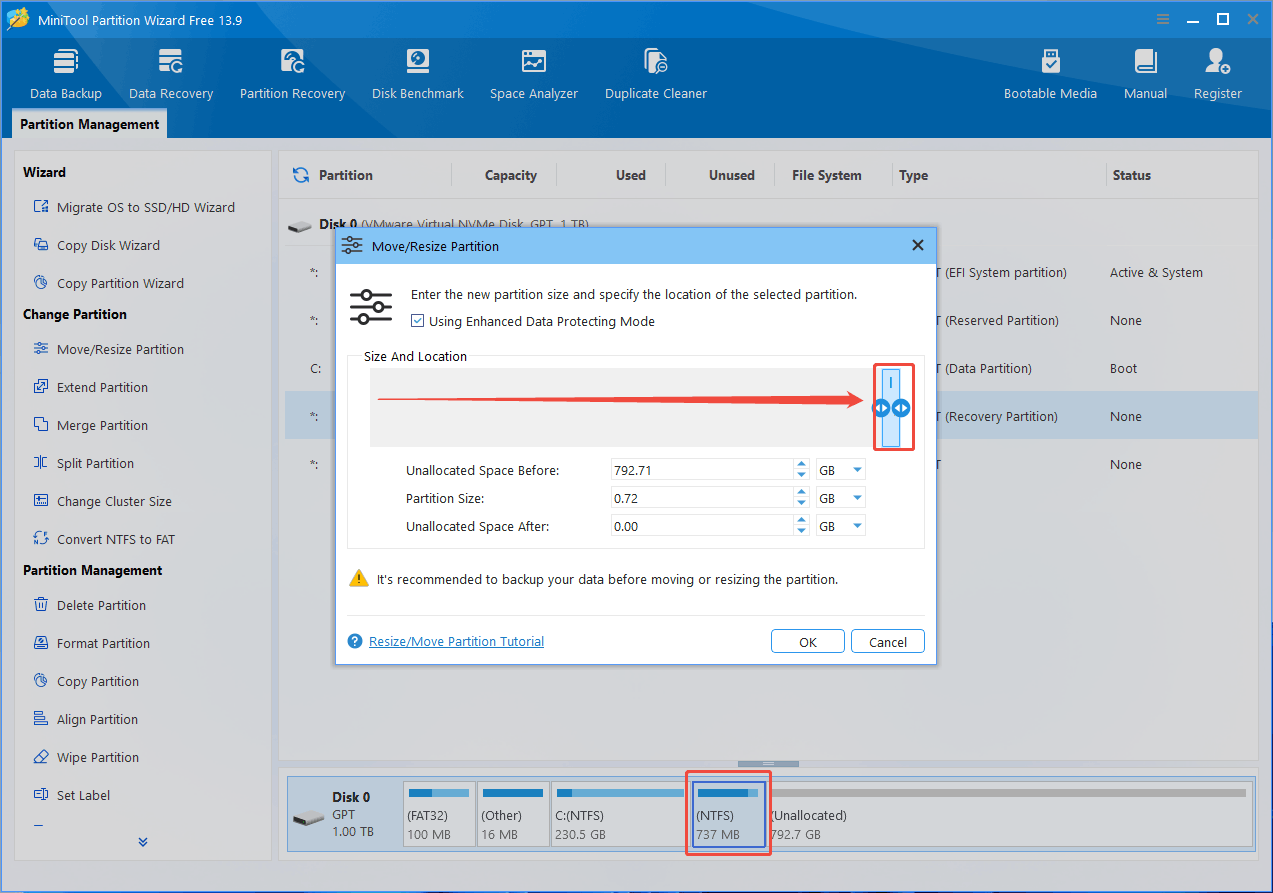Sort by Status column header
The image size is (1273, 893).
1132,175
